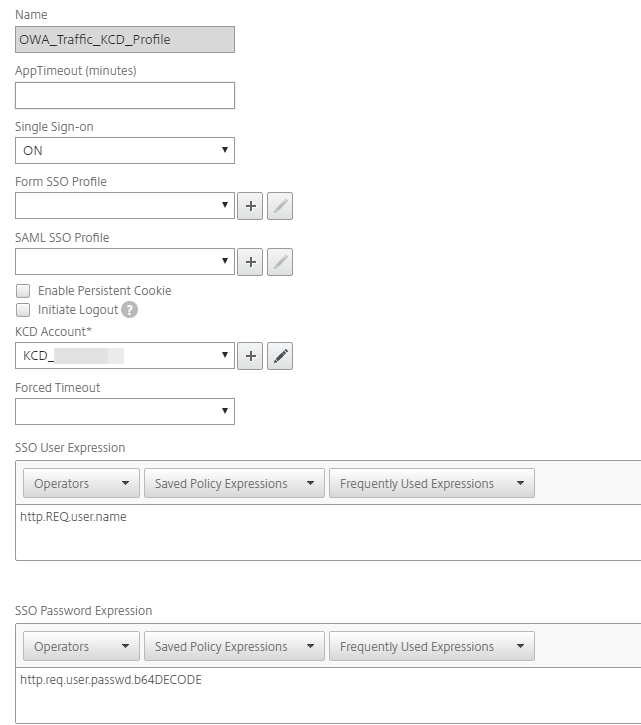
Task: Click the edit Form SSO Profile pencil icon
Action: (x=280, y=207)
